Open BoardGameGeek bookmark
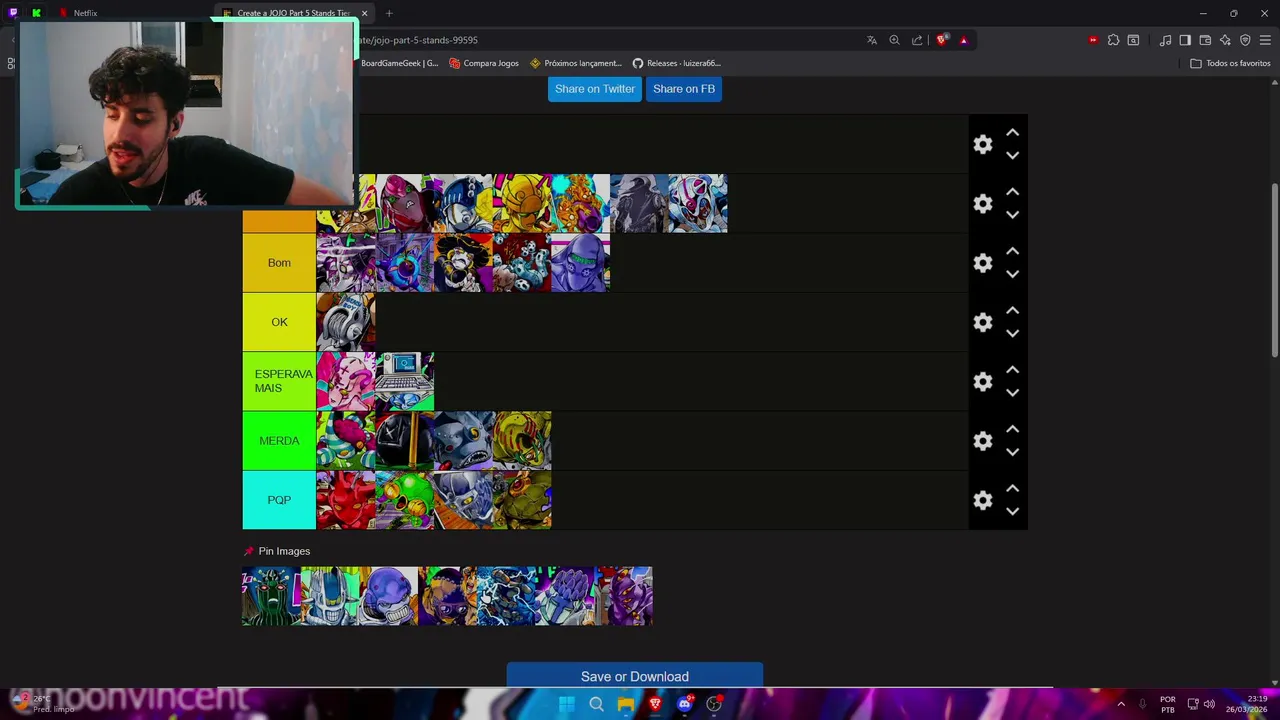 point(399,63)
